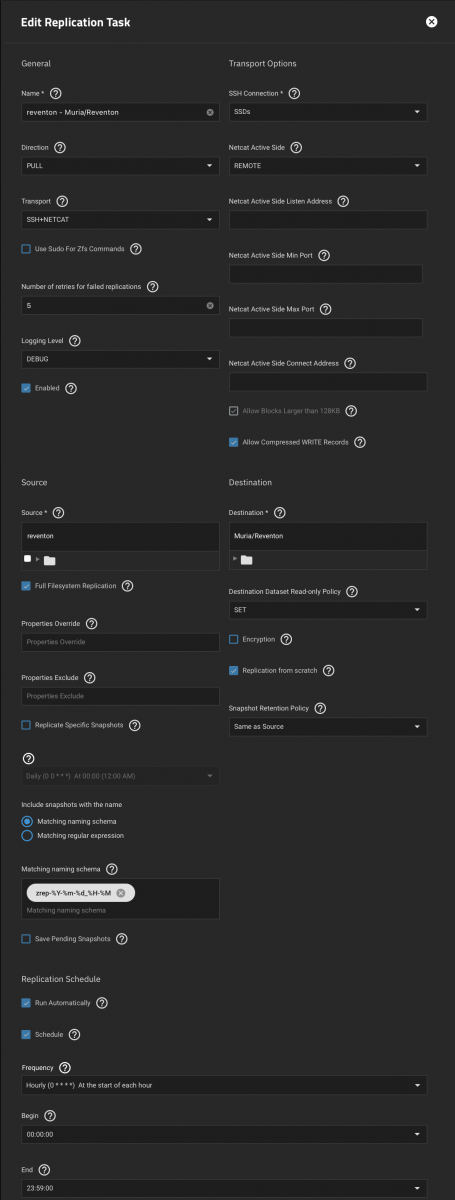This screenshot has height=1200, width=455.
Task: Open help tooltip for Name field
Action: point(57,93)
